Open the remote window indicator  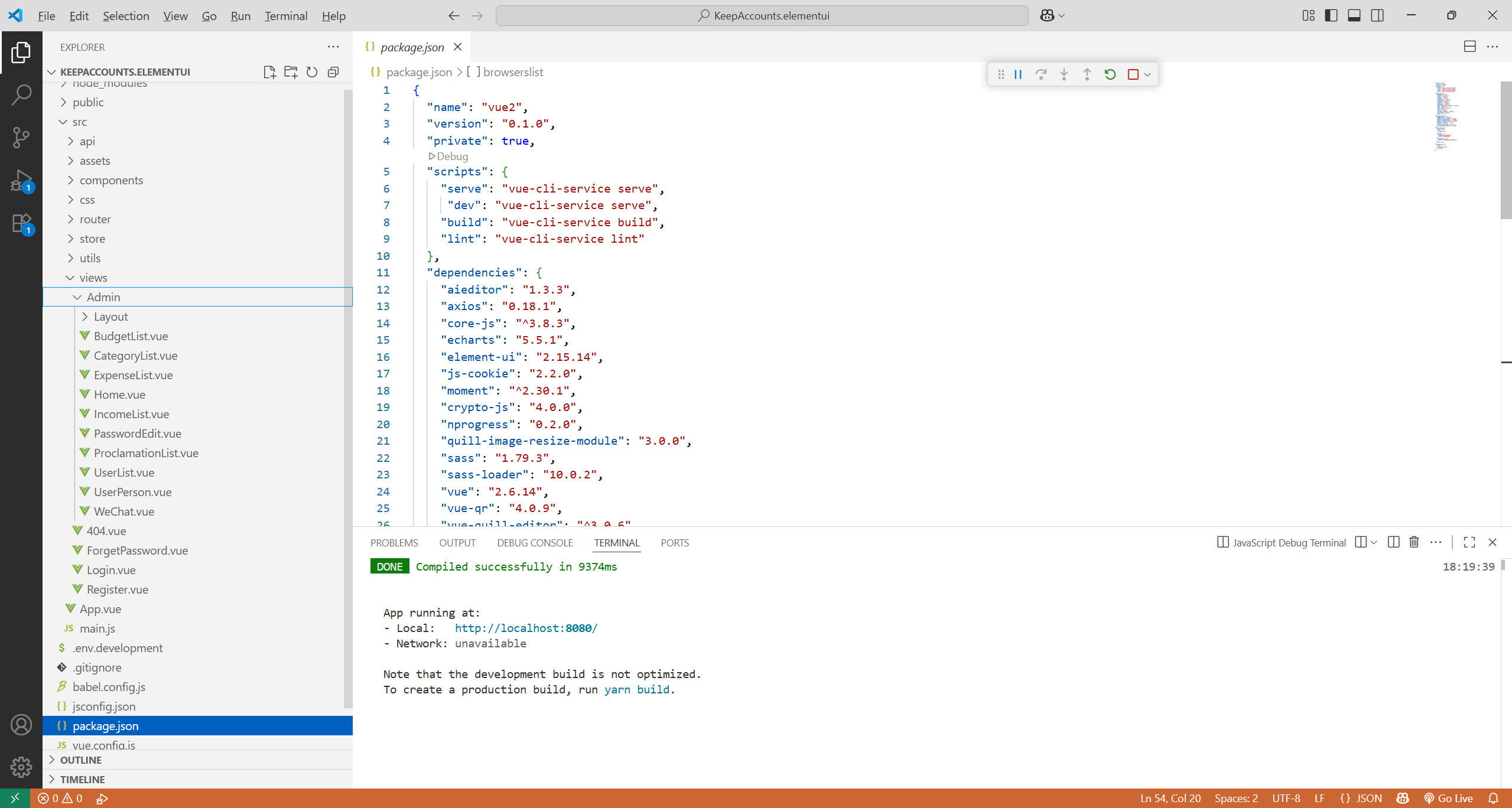pyautogui.click(x=15, y=799)
